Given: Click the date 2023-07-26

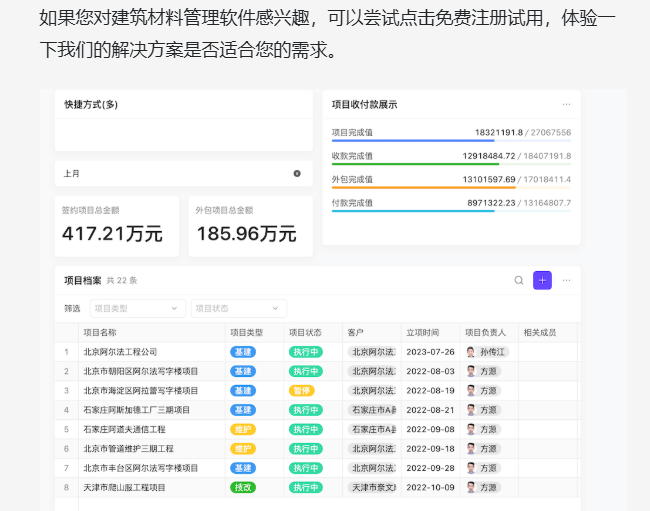Looking at the screenshot, I should [430, 352].
